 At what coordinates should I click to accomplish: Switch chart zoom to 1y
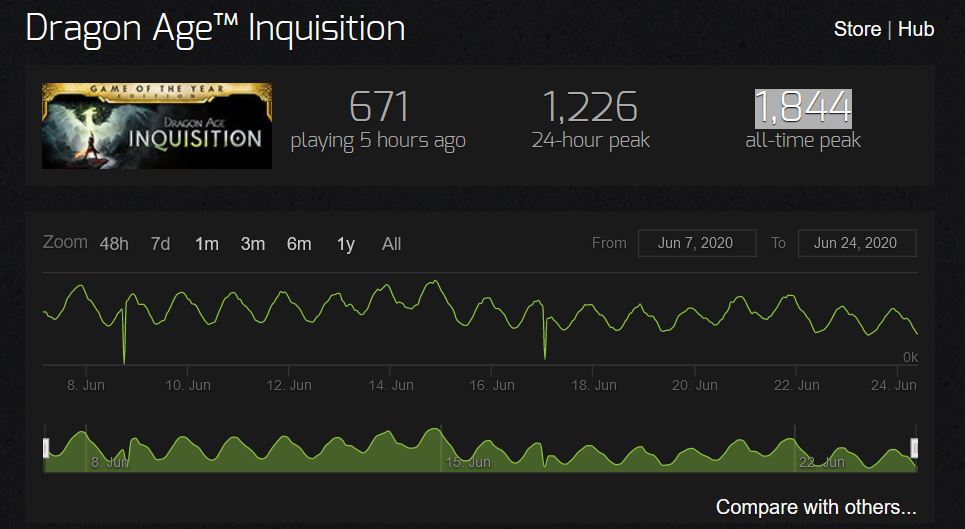345,244
